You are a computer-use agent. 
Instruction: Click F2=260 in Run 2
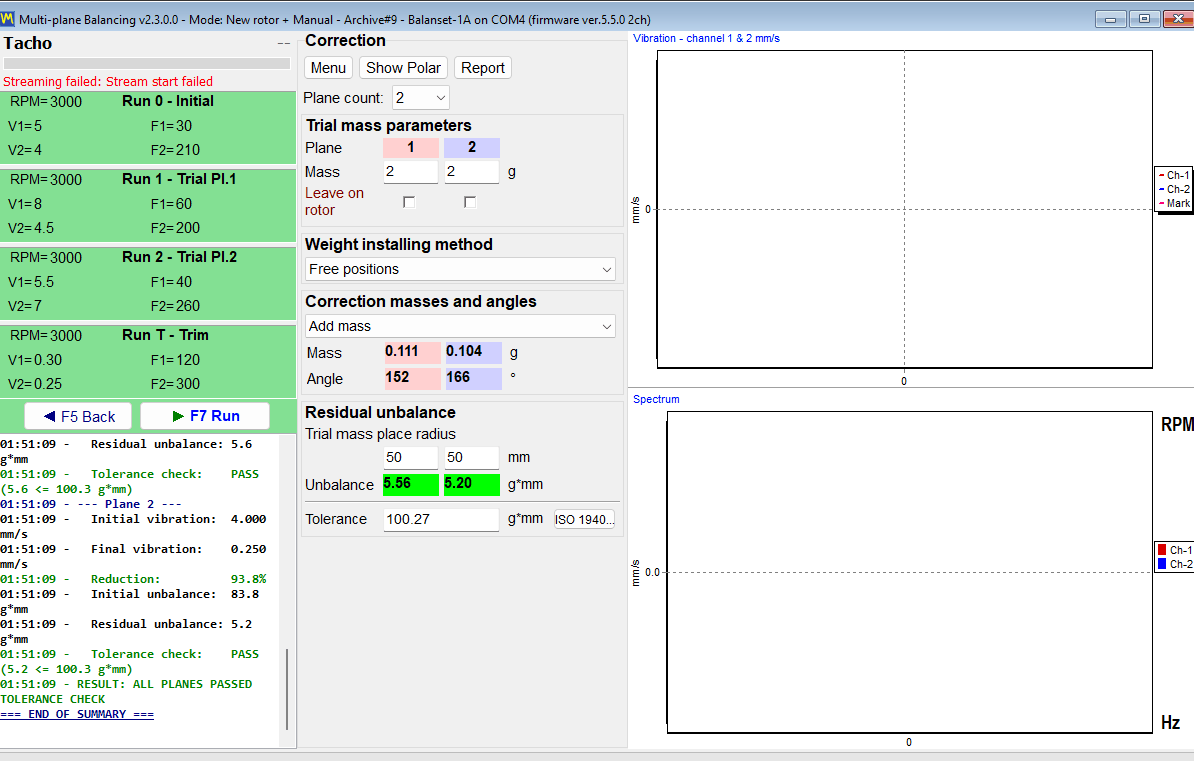click(175, 306)
